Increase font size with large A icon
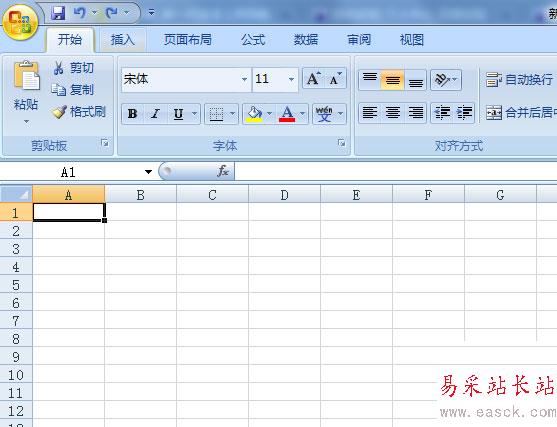 pos(313,79)
